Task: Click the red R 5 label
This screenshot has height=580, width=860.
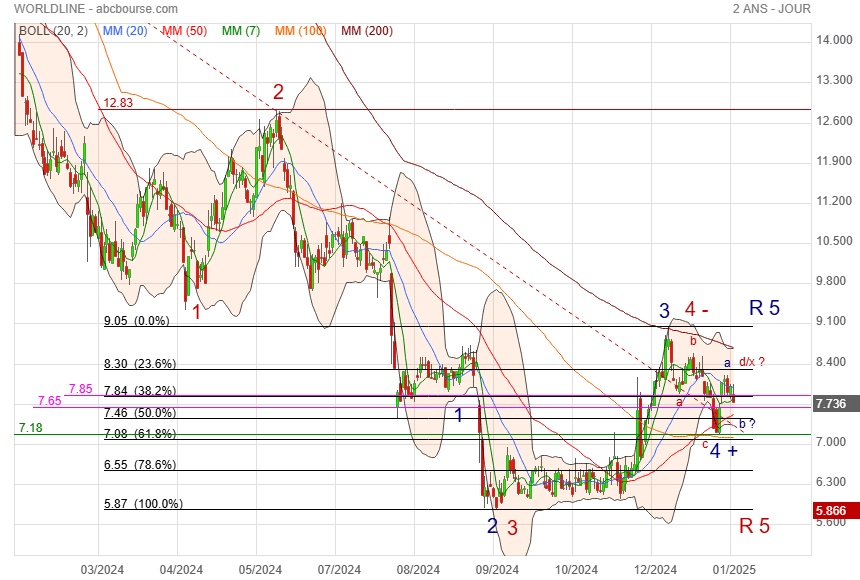Action: pos(755,526)
